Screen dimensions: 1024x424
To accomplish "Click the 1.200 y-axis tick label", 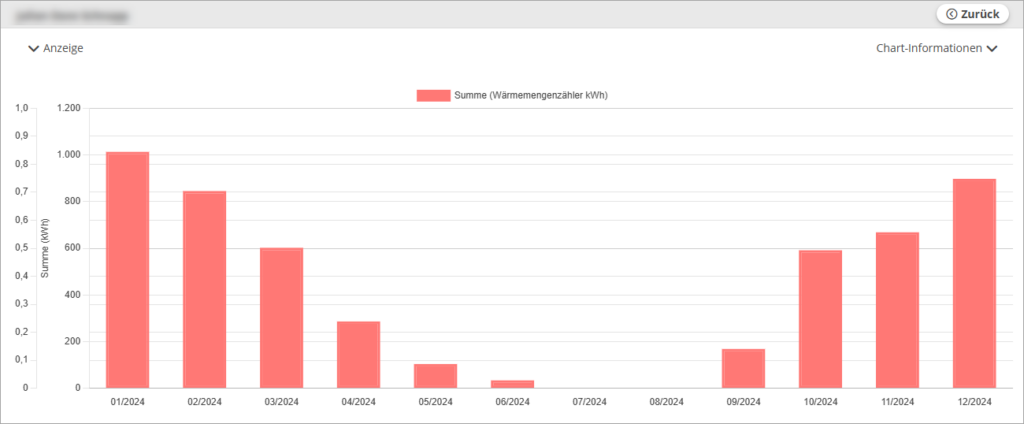I will [70, 108].
